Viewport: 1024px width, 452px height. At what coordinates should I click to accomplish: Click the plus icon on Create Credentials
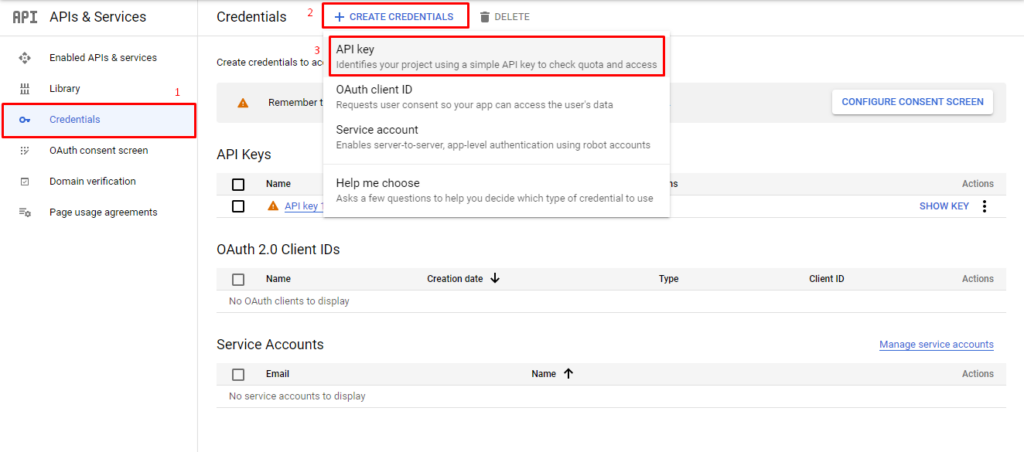339,17
